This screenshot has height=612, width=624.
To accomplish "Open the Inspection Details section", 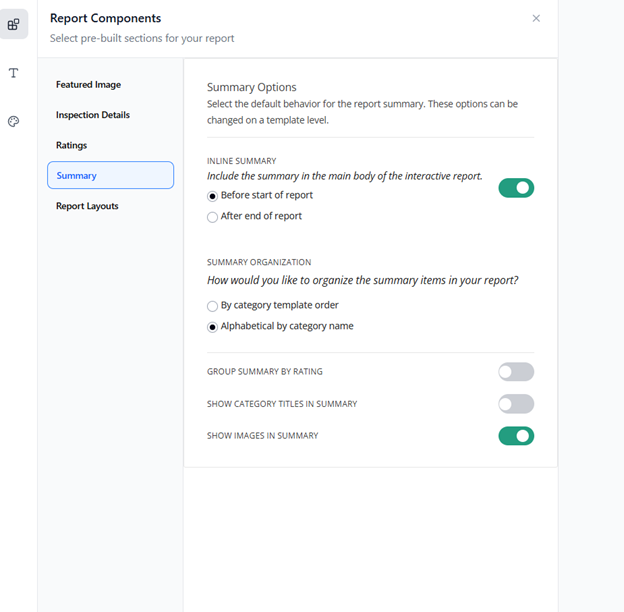I will pyautogui.click(x=93, y=115).
